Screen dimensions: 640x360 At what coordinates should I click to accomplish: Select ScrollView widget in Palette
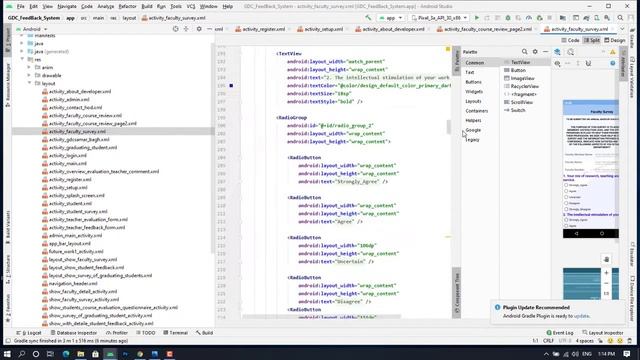[518, 102]
